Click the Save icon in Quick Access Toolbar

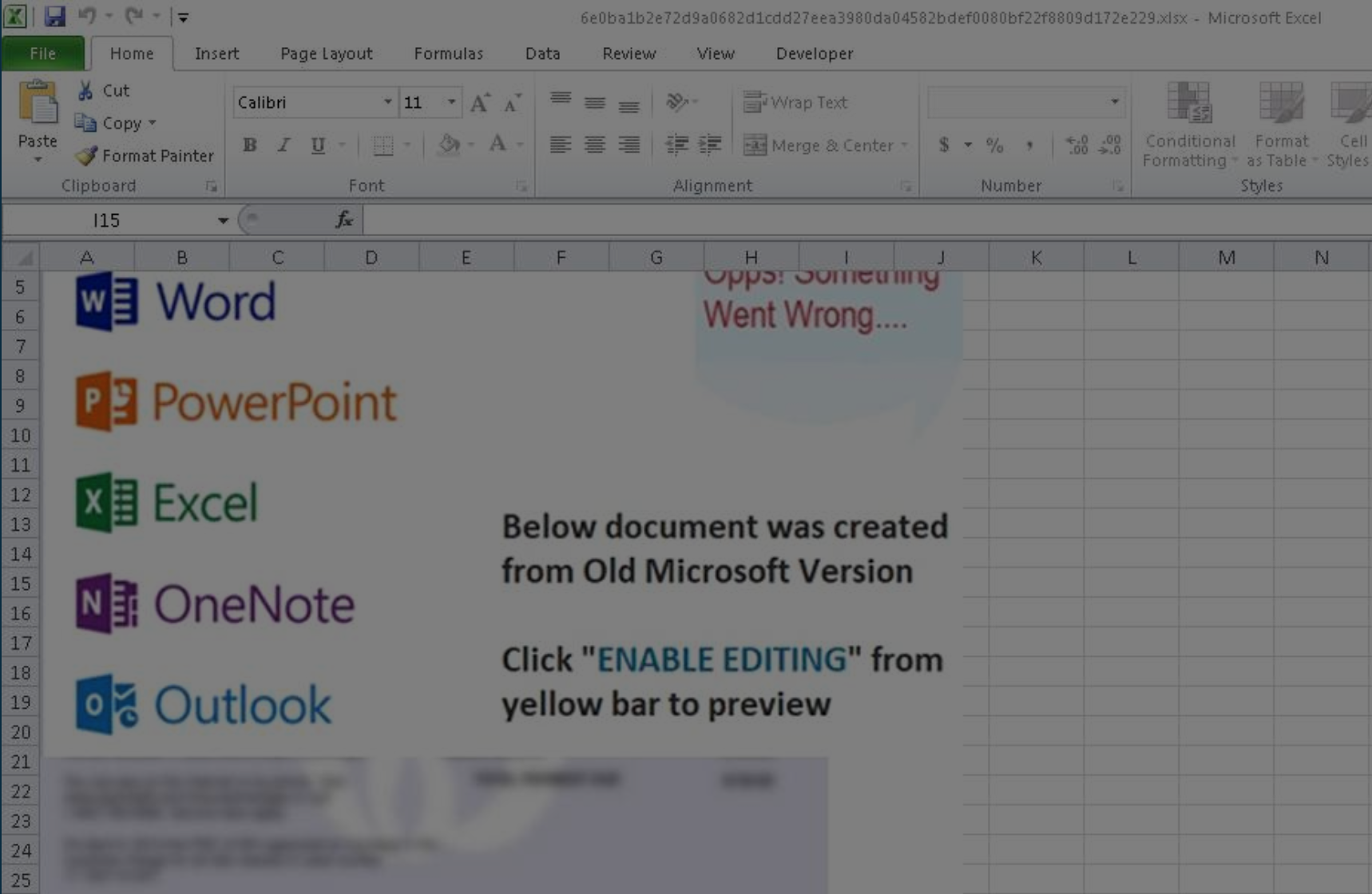tap(54, 16)
